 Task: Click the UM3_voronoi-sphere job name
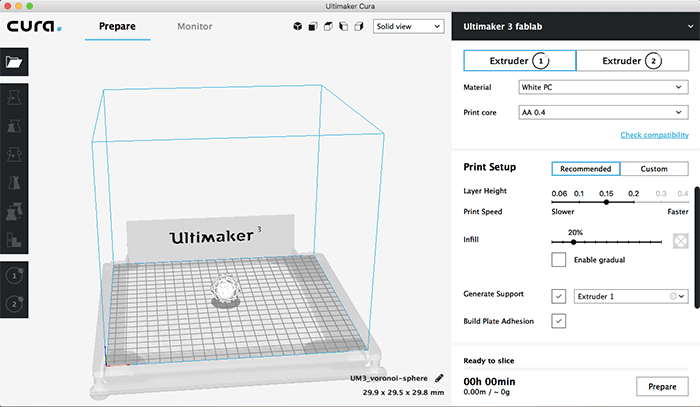388,378
